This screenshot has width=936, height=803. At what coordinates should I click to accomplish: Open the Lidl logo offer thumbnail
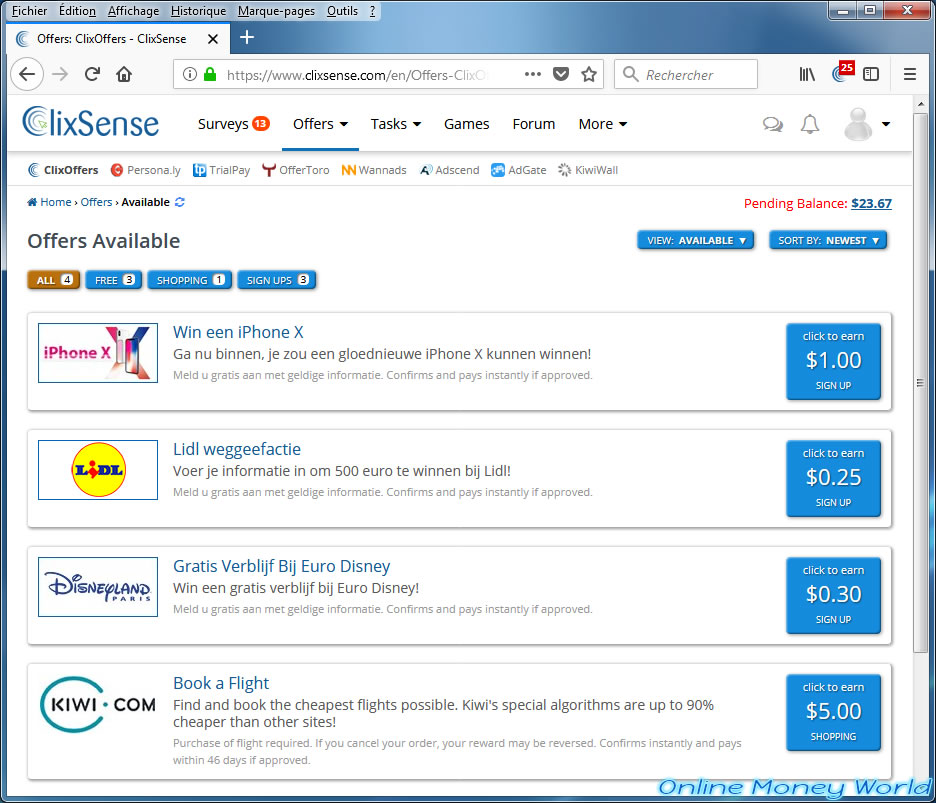(x=98, y=470)
